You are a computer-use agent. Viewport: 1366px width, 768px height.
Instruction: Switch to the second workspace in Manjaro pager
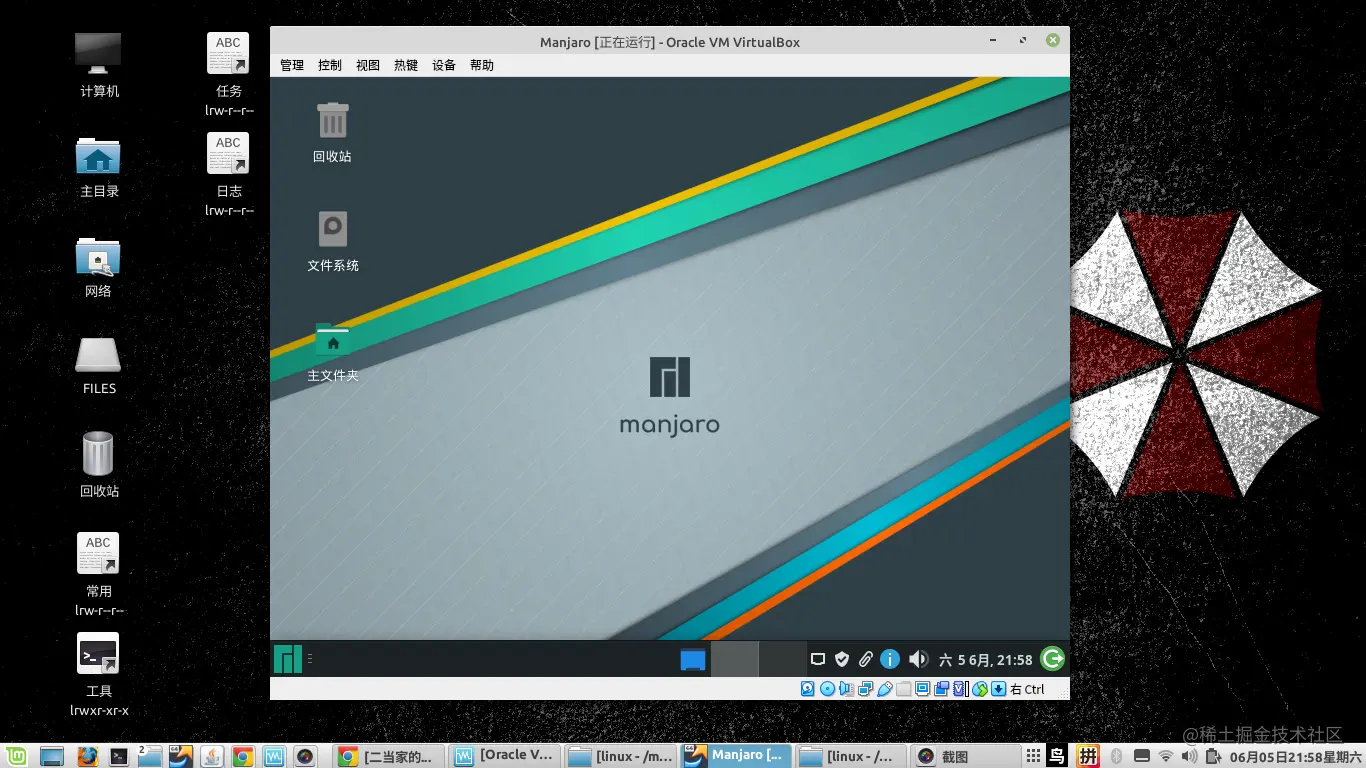[x=782, y=659]
